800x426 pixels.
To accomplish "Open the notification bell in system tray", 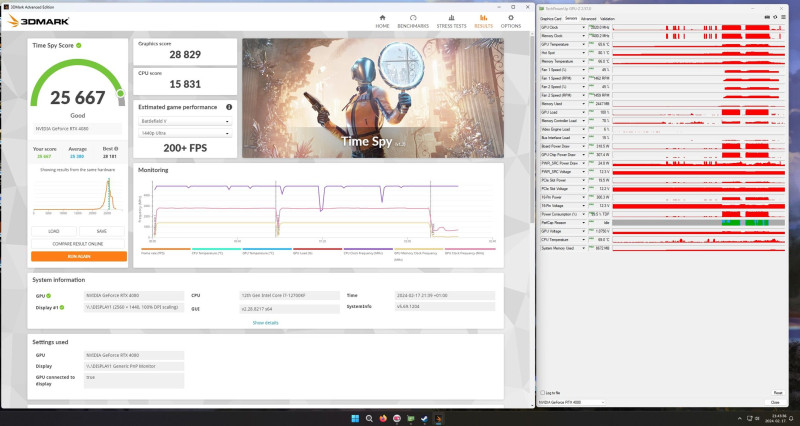I will point(791,418).
